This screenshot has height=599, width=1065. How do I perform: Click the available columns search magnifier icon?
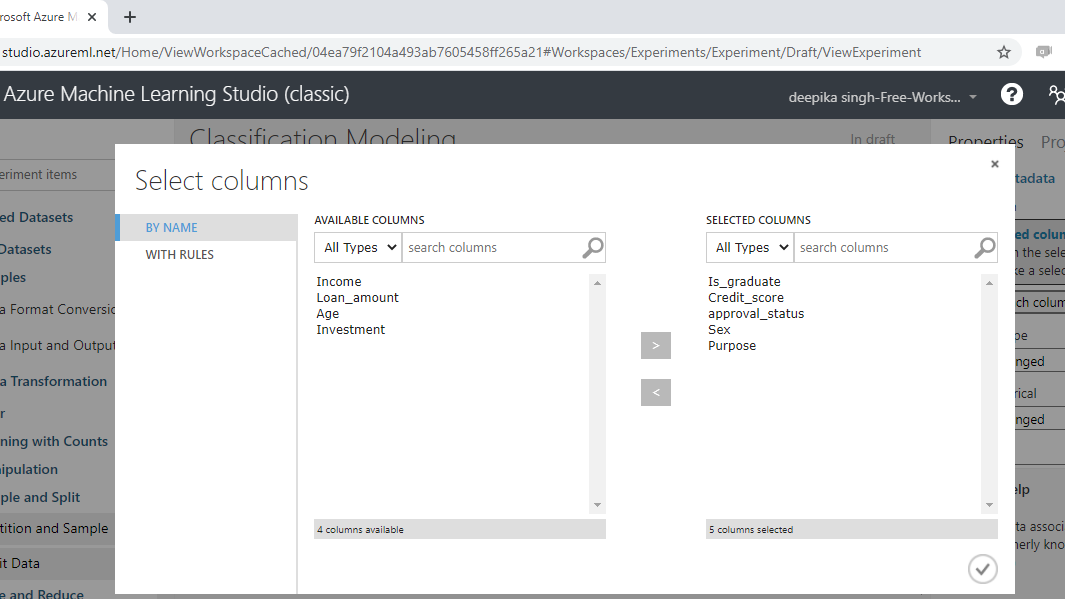click(592, 248)
